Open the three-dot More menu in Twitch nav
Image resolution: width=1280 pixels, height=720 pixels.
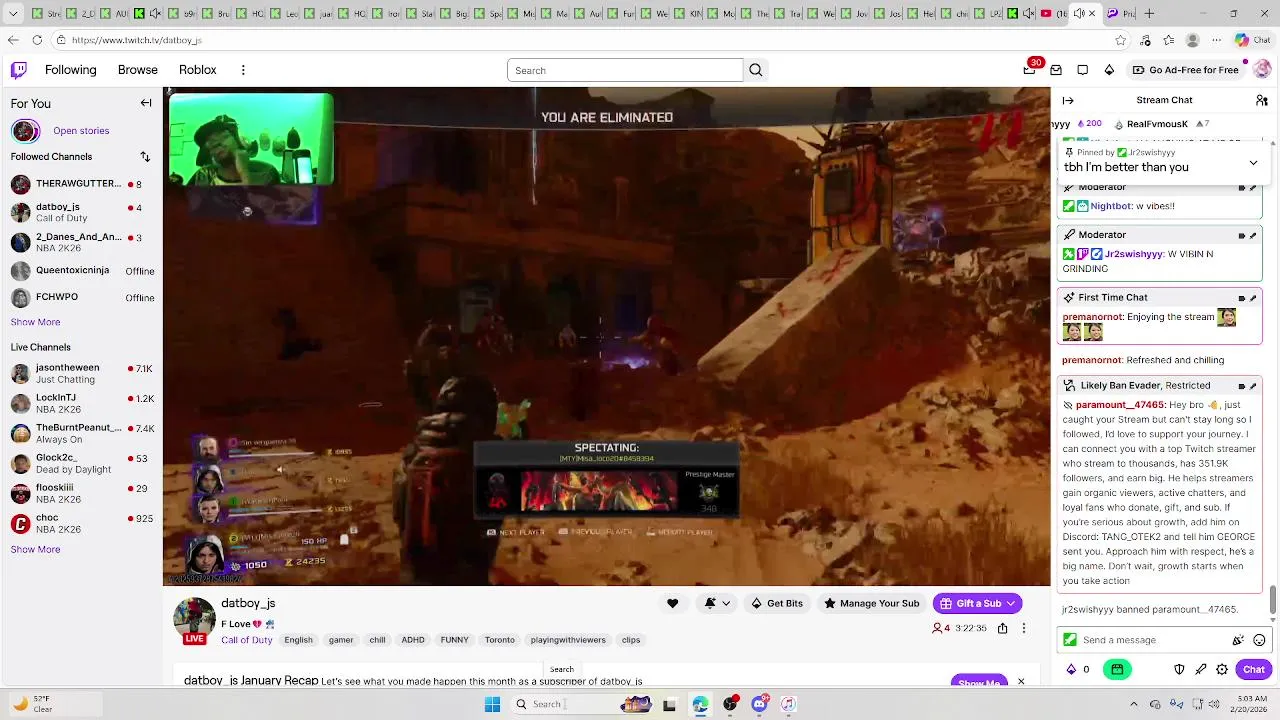click(x=243, y=70)
